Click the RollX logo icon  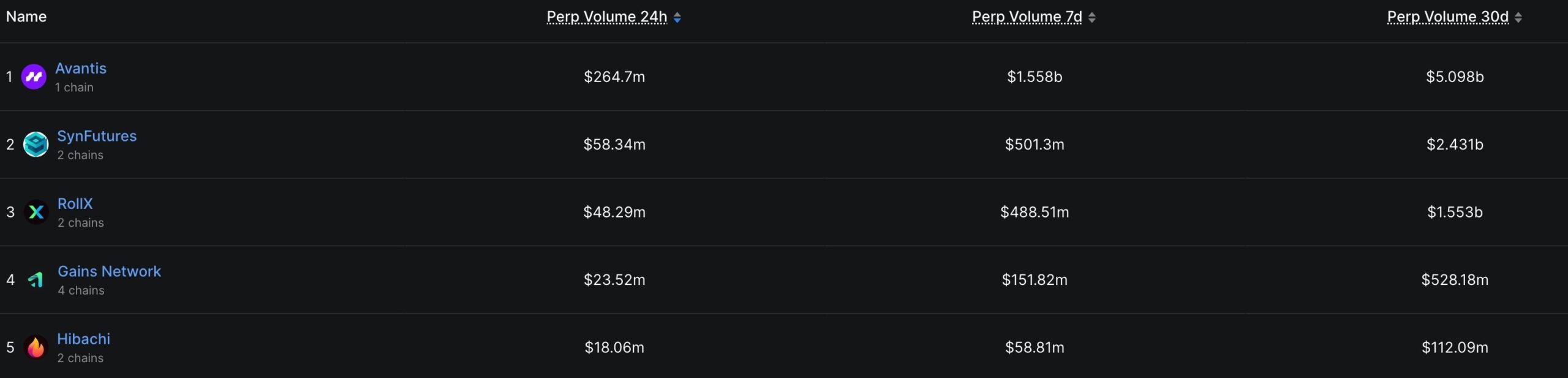(36, 212)
